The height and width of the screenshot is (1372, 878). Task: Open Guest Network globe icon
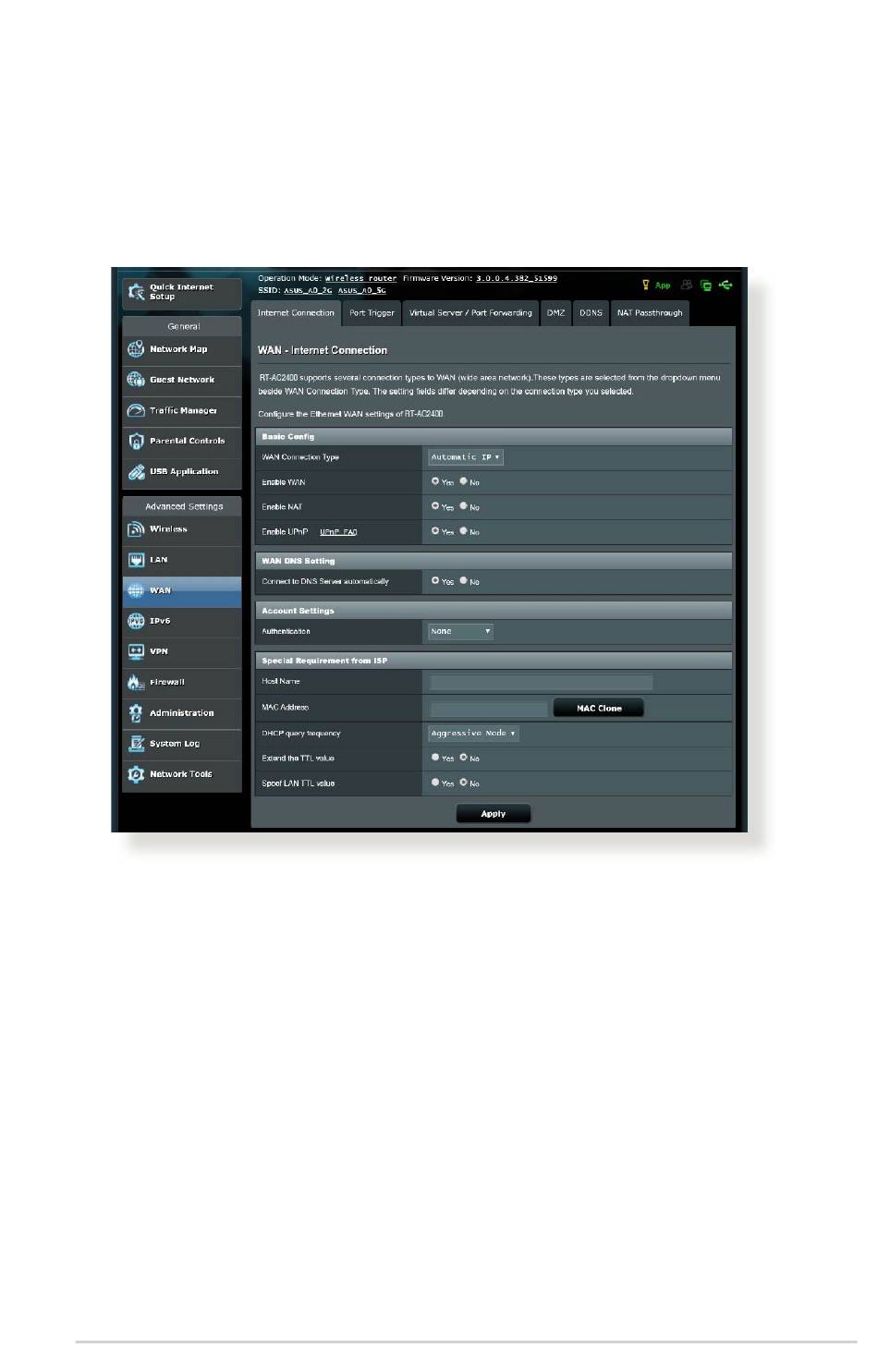point(136,380)
